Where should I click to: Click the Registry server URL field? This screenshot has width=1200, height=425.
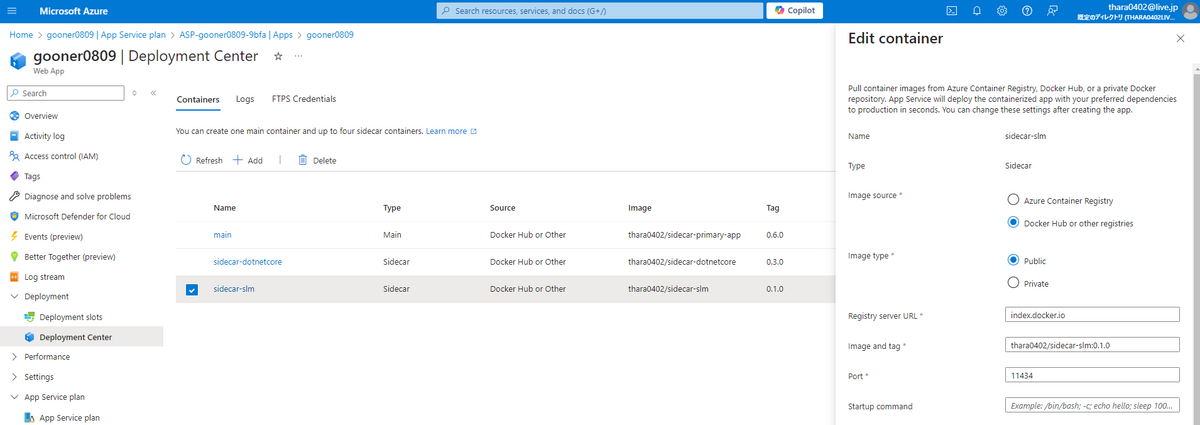coord(1092,315)
